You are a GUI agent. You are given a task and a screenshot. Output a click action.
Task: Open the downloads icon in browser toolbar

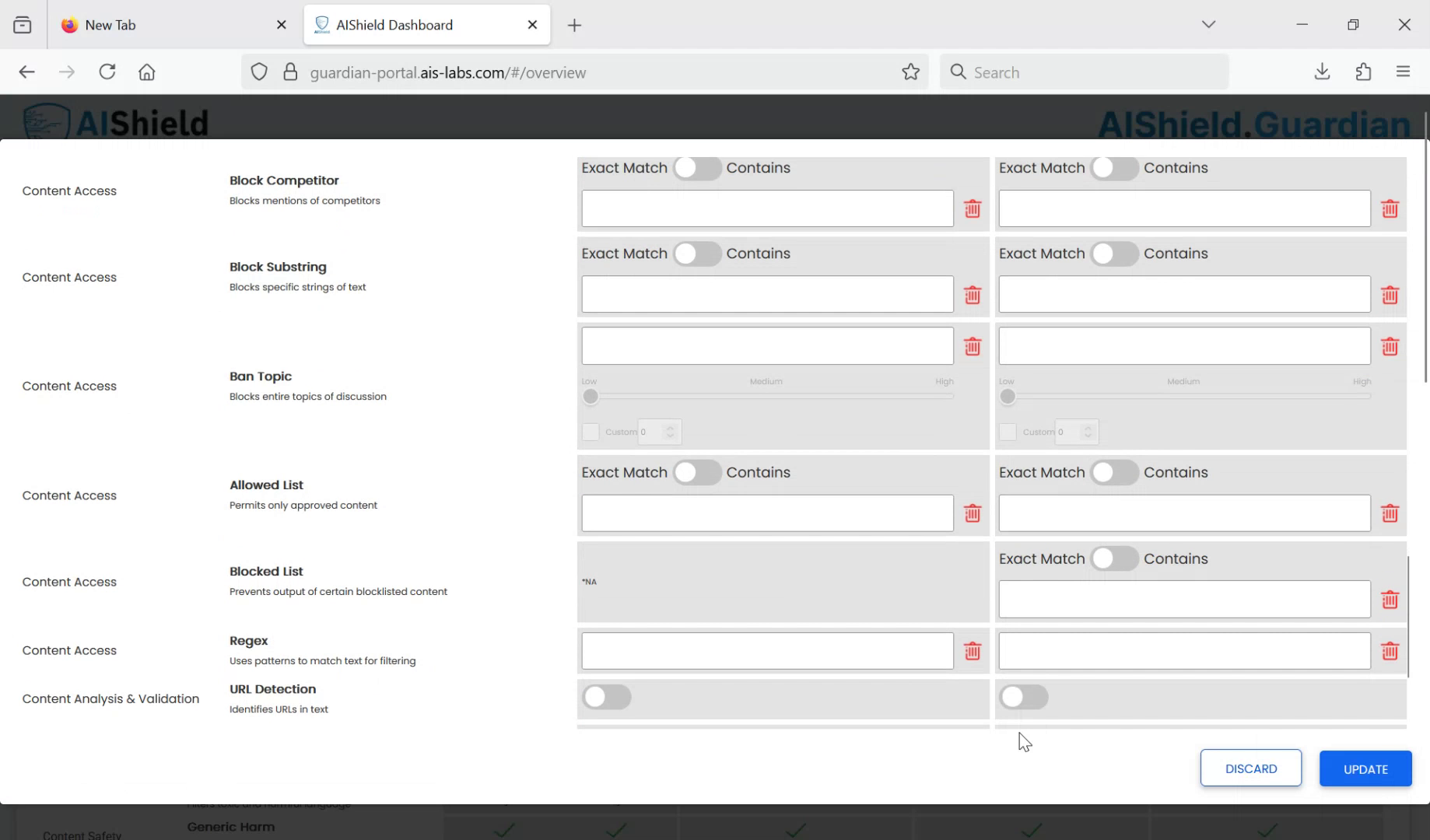(x=1321, y=72)
